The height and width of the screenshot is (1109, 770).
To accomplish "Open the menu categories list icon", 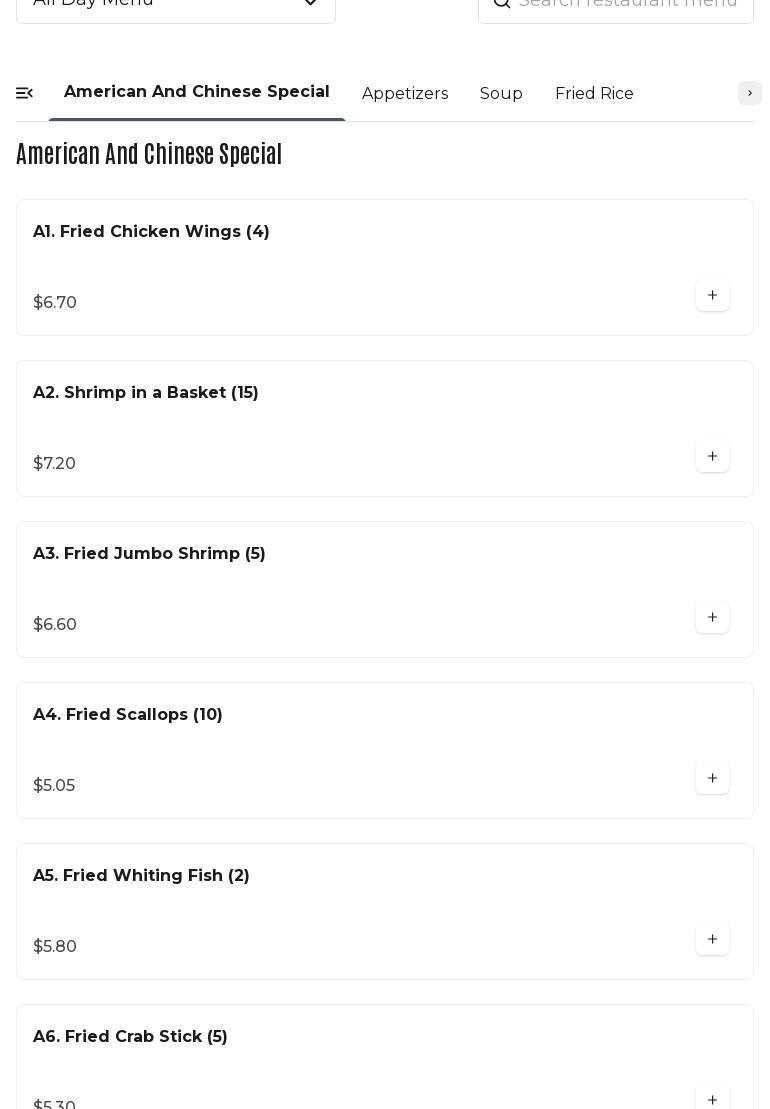I will 25,93.
